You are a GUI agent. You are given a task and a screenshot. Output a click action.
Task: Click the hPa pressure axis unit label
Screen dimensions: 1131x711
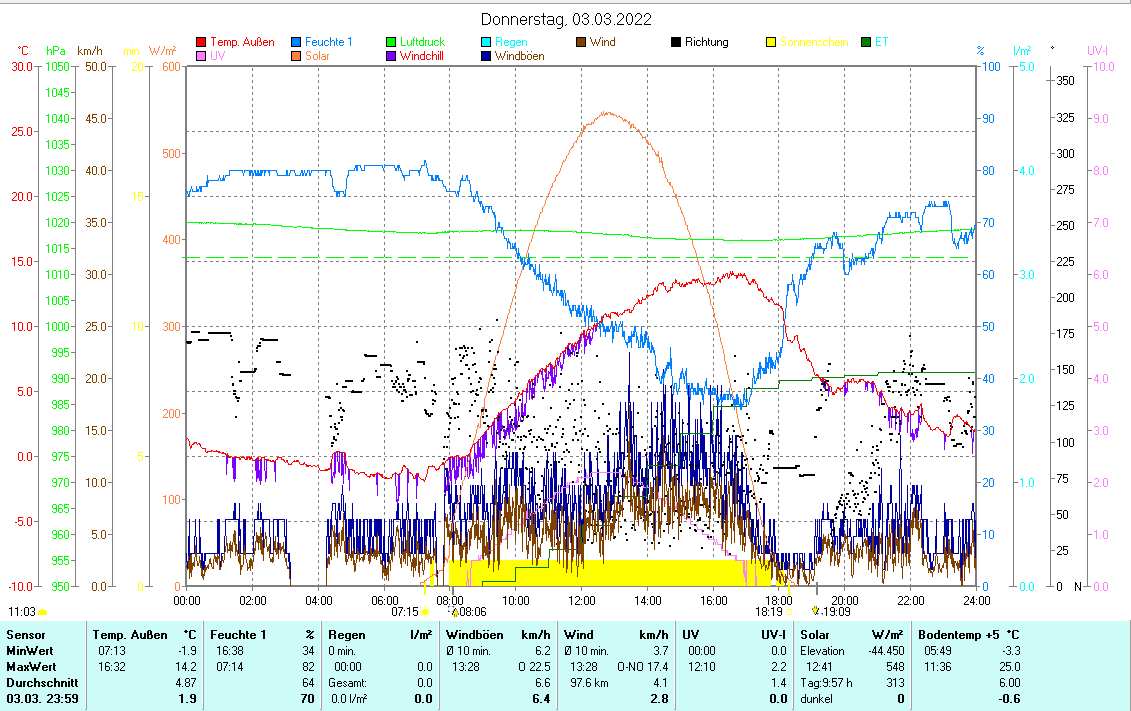[x=56, y=50]
